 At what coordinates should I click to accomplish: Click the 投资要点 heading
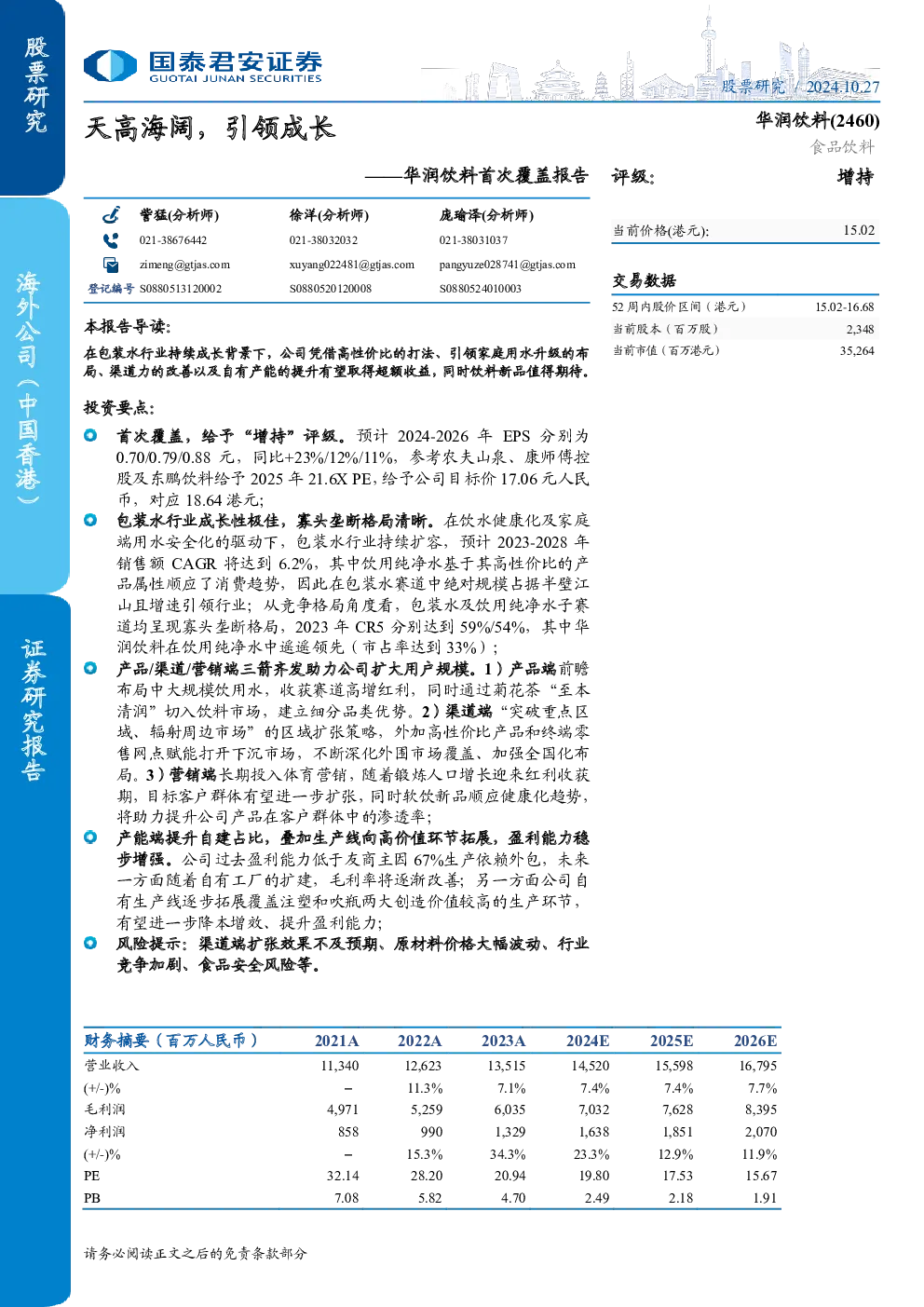(119, 407)
